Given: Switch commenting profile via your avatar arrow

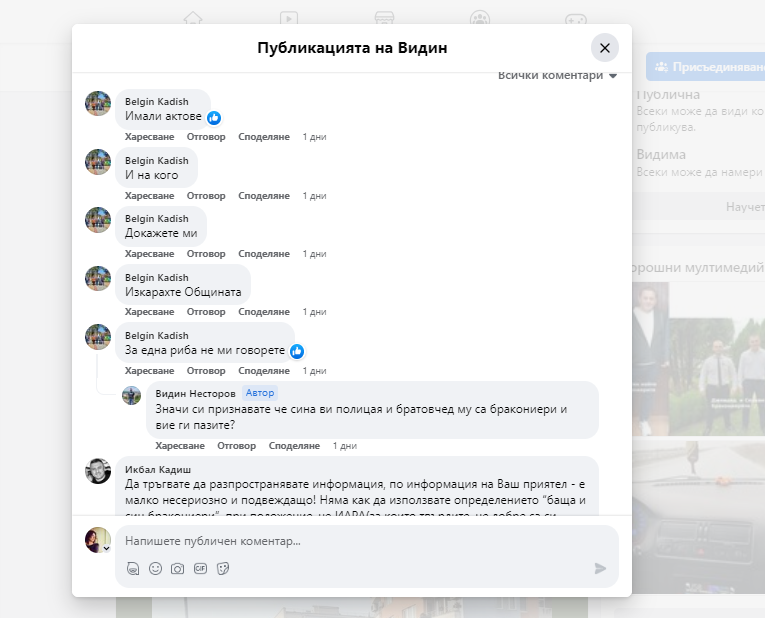Looking at the screenshot, I should (106, 548).
